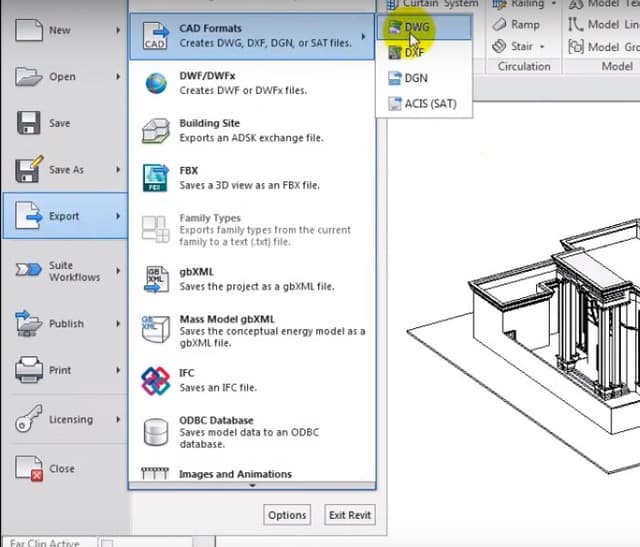The height and width of the screenshot is (547, 640).
Task: Click the Stair tool icon
Action: (499, 46)
